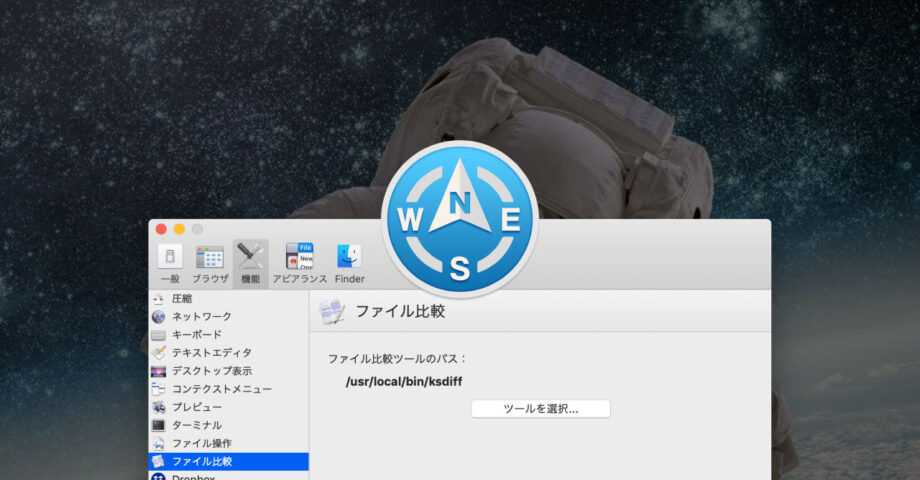Viewport: 920px width, 480px height.
Task: Choose キーボード in the settings list
Action: (196, 335)
